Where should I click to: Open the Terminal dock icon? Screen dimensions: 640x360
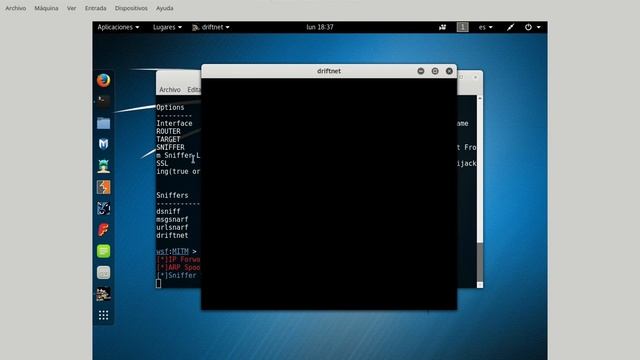[x=103, y=101]
